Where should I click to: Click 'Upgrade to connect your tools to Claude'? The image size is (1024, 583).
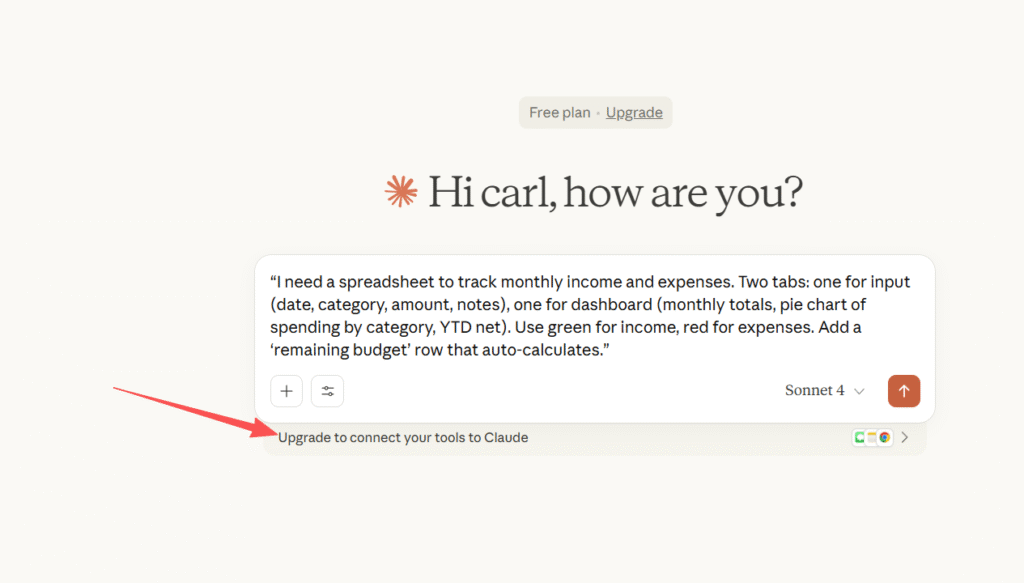pyautogui.click(x=403, y=437)
